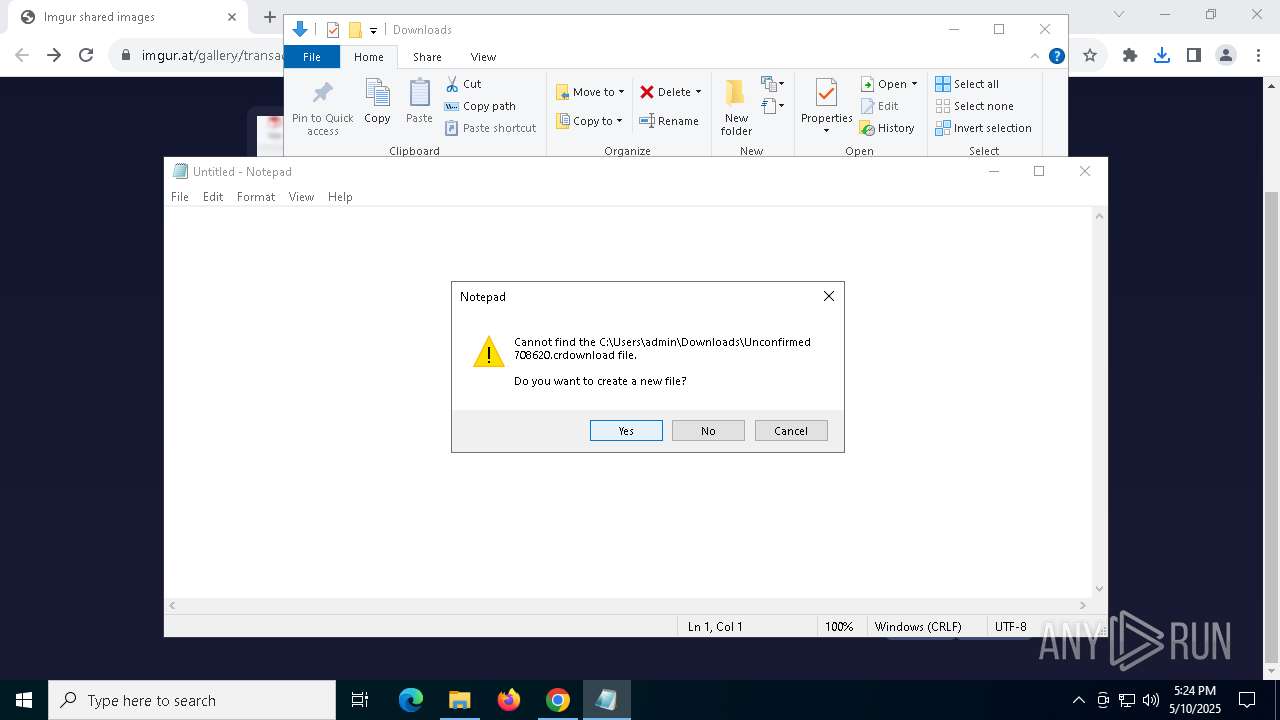Expand the Properties dropdown arrow
Viewport: 1280px width, 720px height.
click(826, 130)
